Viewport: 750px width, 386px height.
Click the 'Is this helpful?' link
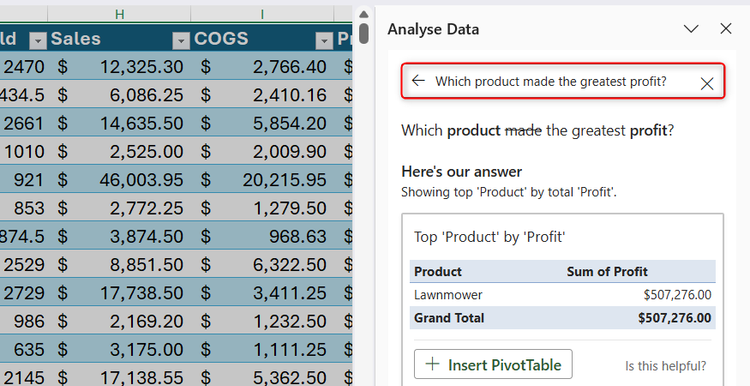pos(665,366)
